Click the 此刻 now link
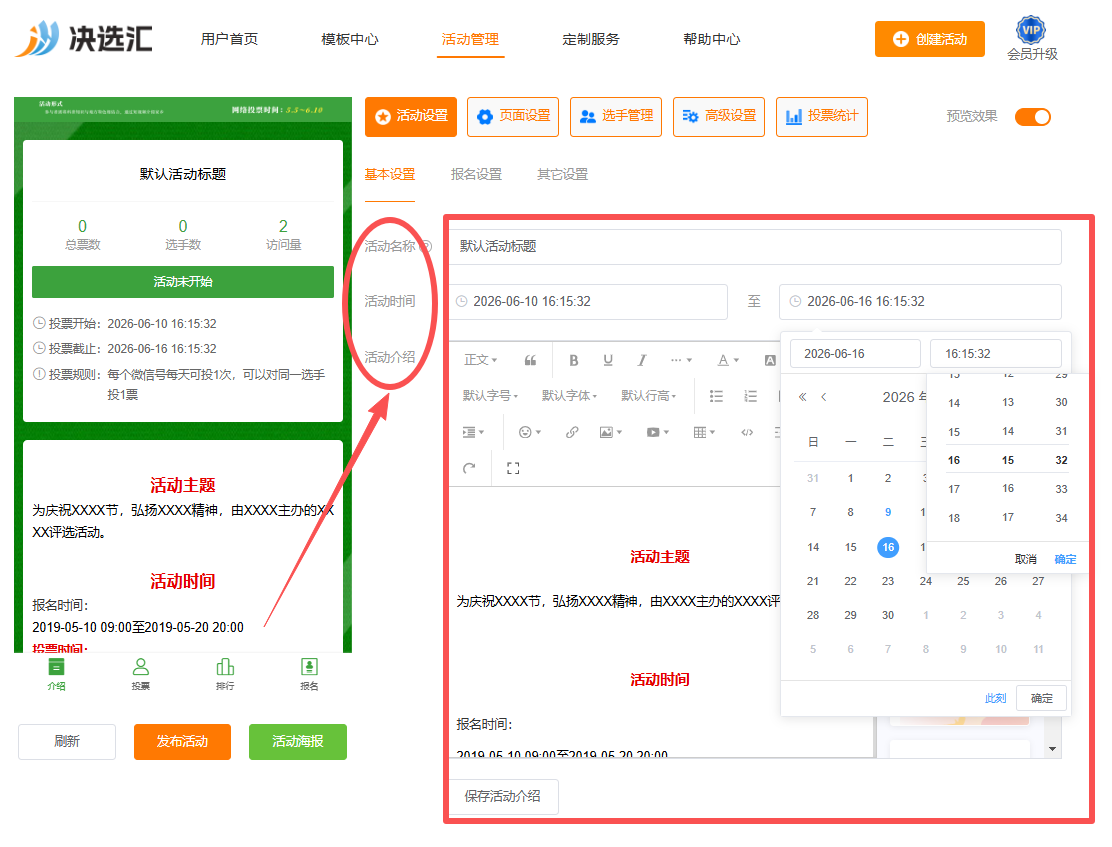The image size is (1112, 847). [x=996, y=698]
